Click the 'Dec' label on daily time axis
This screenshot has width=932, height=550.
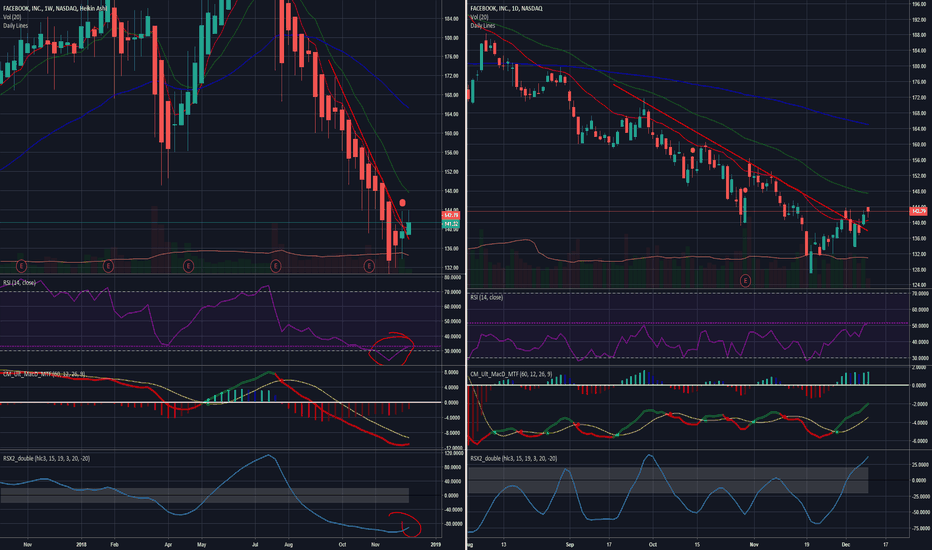[846, 544]
